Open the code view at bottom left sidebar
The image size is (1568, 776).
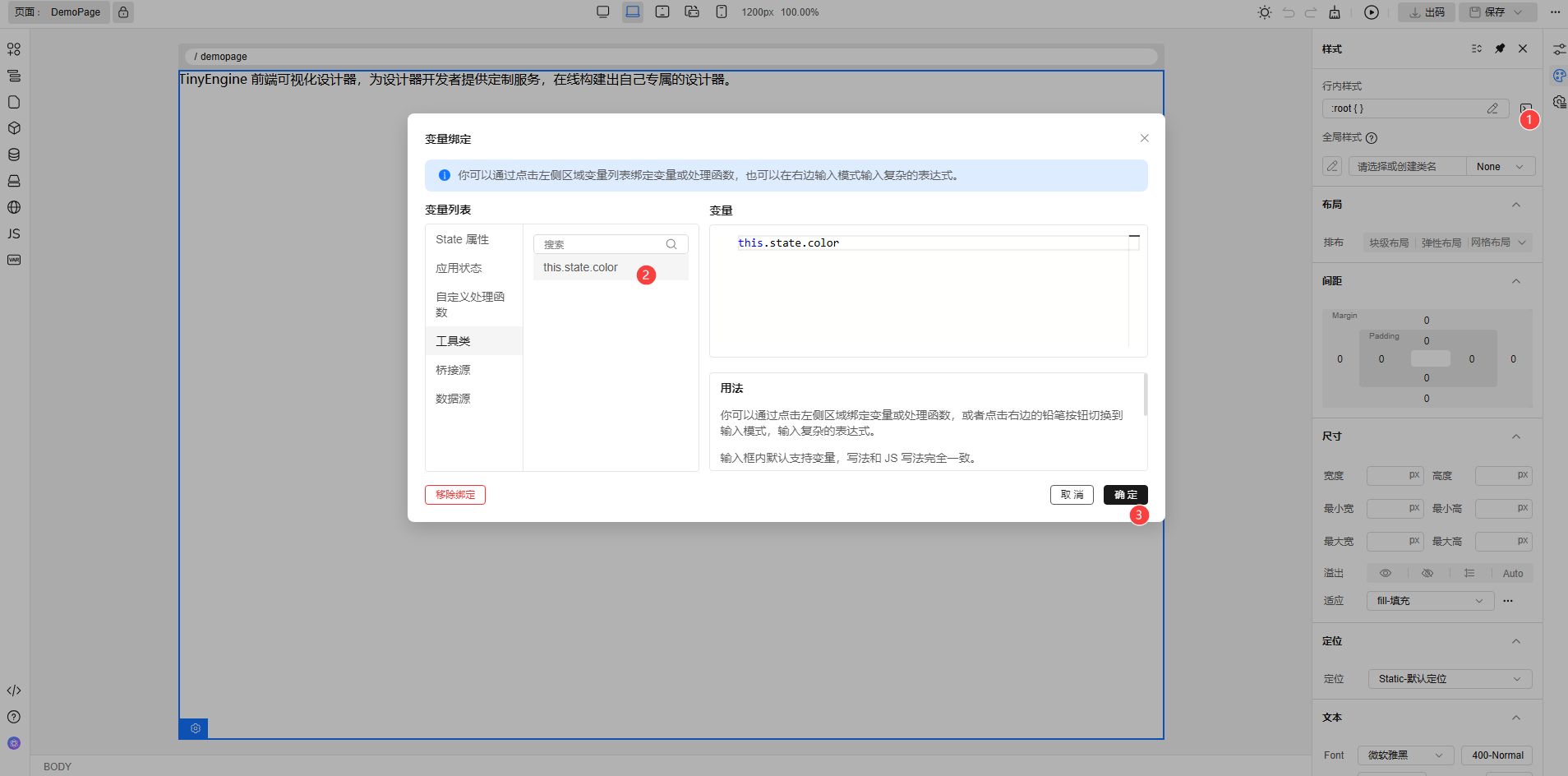13,691
